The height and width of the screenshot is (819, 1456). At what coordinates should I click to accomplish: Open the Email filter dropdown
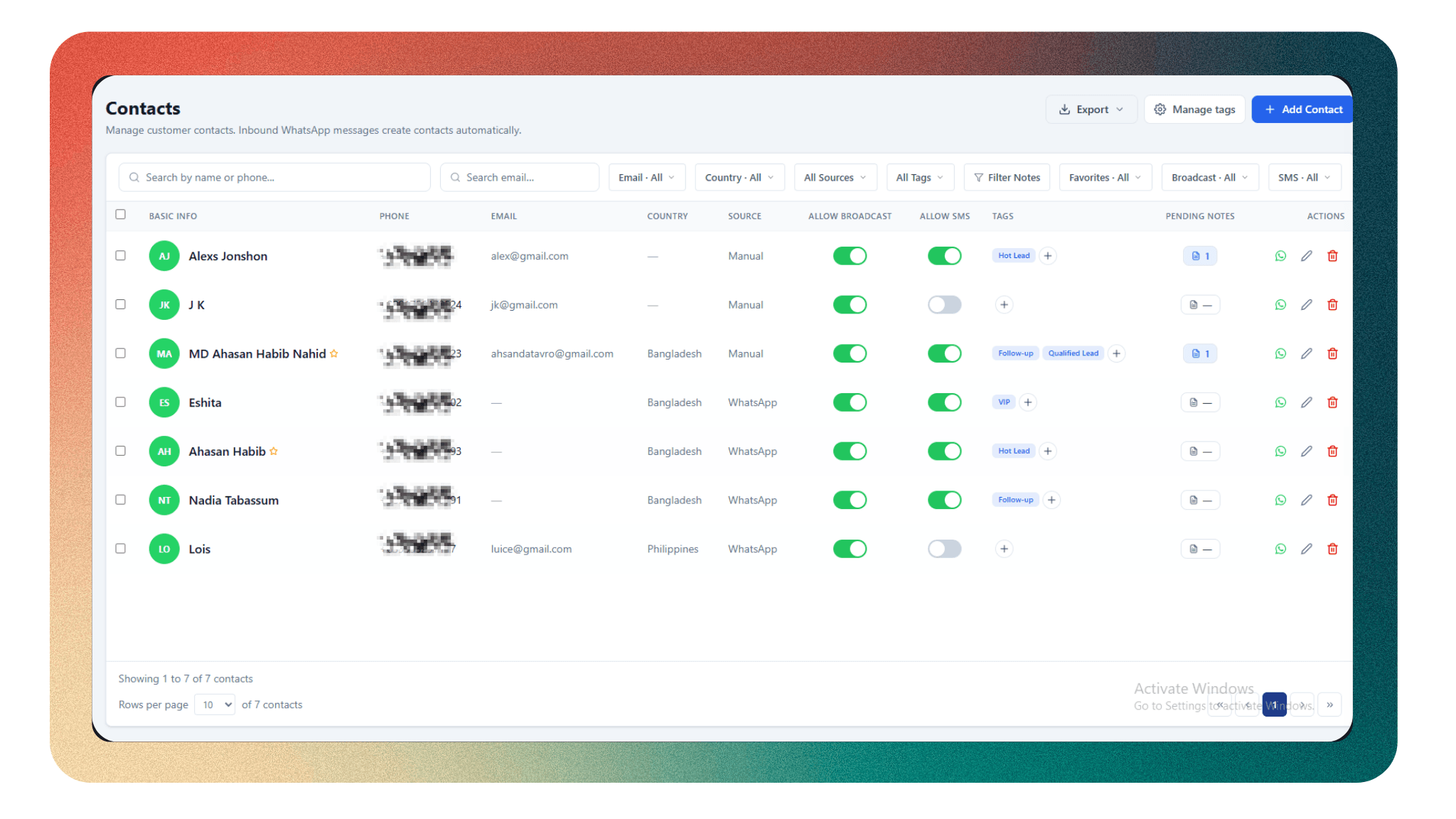click(x=646, y=178)
